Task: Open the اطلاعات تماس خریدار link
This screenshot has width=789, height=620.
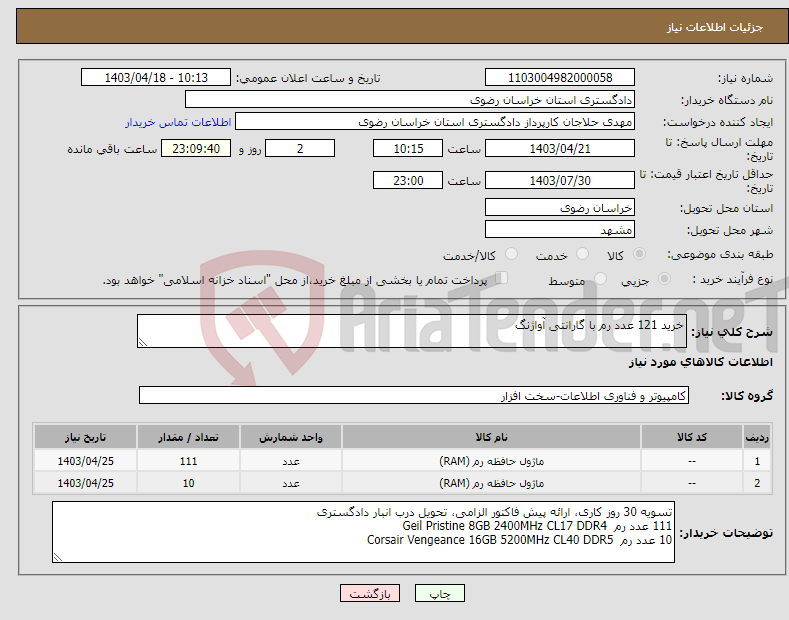Action: 178,122
